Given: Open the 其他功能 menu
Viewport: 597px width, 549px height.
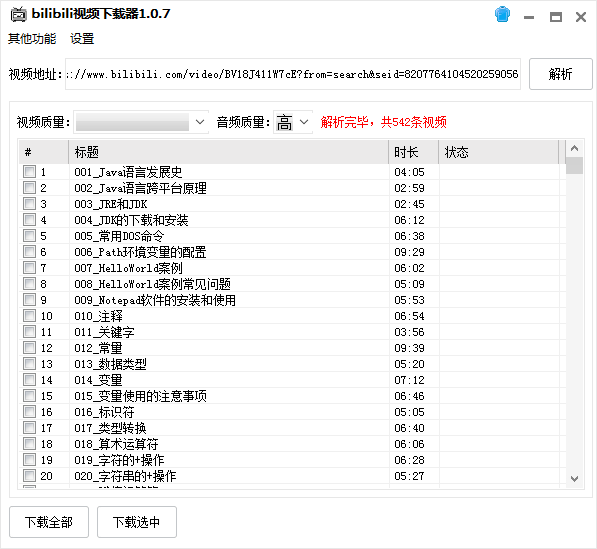Looking at the screenshot, I should 32,38.
